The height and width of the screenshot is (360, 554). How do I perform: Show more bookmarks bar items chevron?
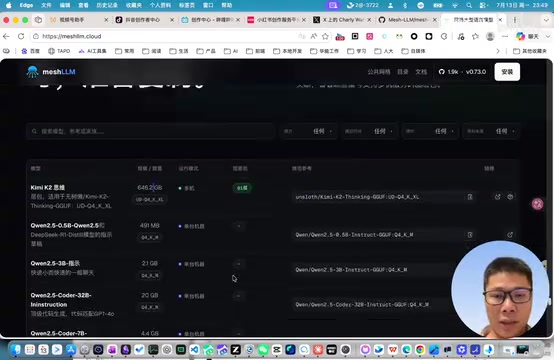coord(497,51)
